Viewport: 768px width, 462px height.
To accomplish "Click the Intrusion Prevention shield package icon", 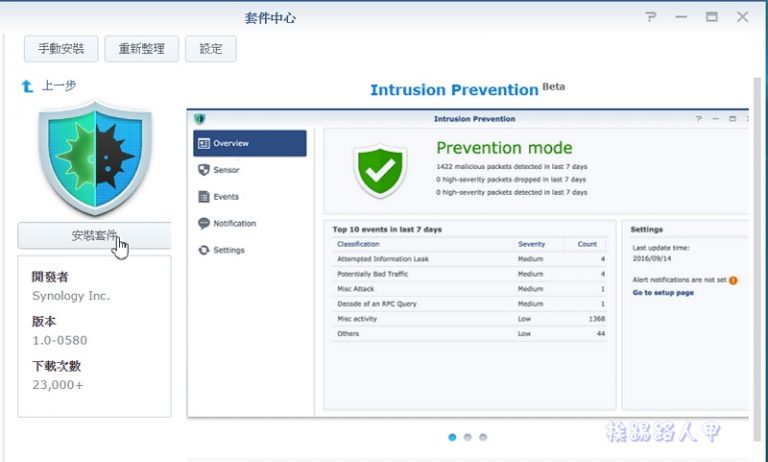I will pos(95,158).
